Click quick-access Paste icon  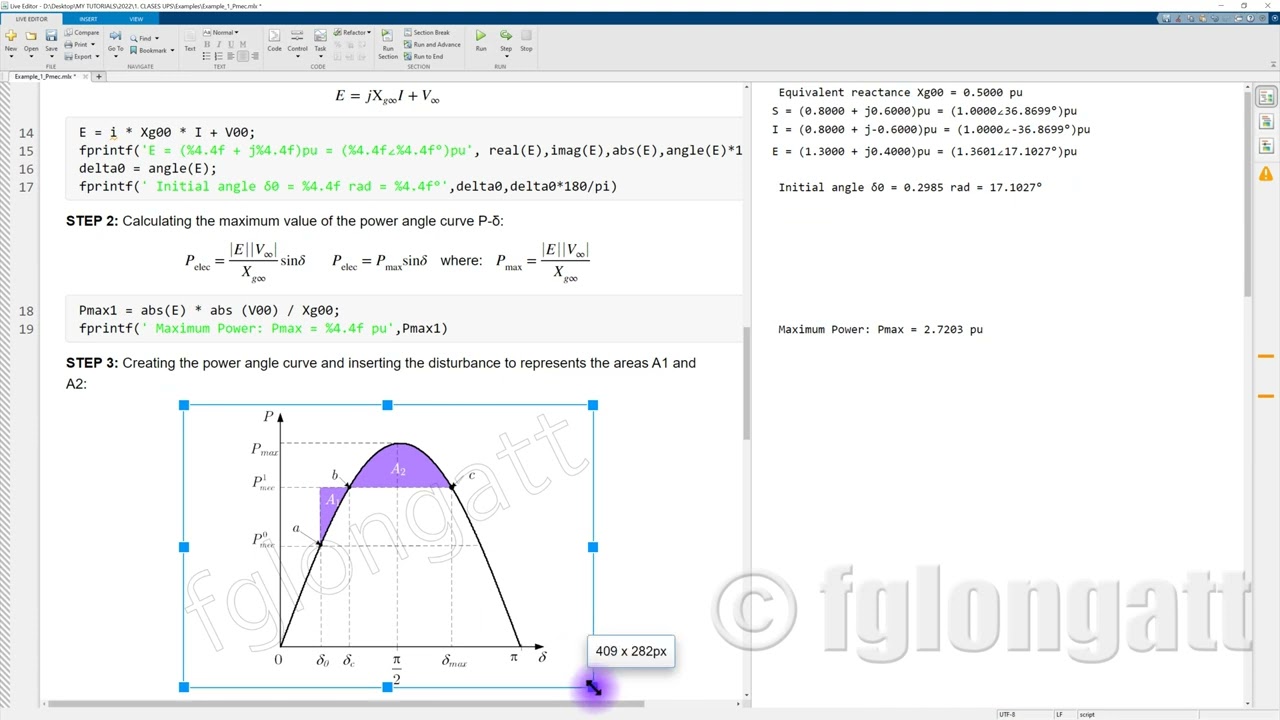click(x=1202, y=18)
